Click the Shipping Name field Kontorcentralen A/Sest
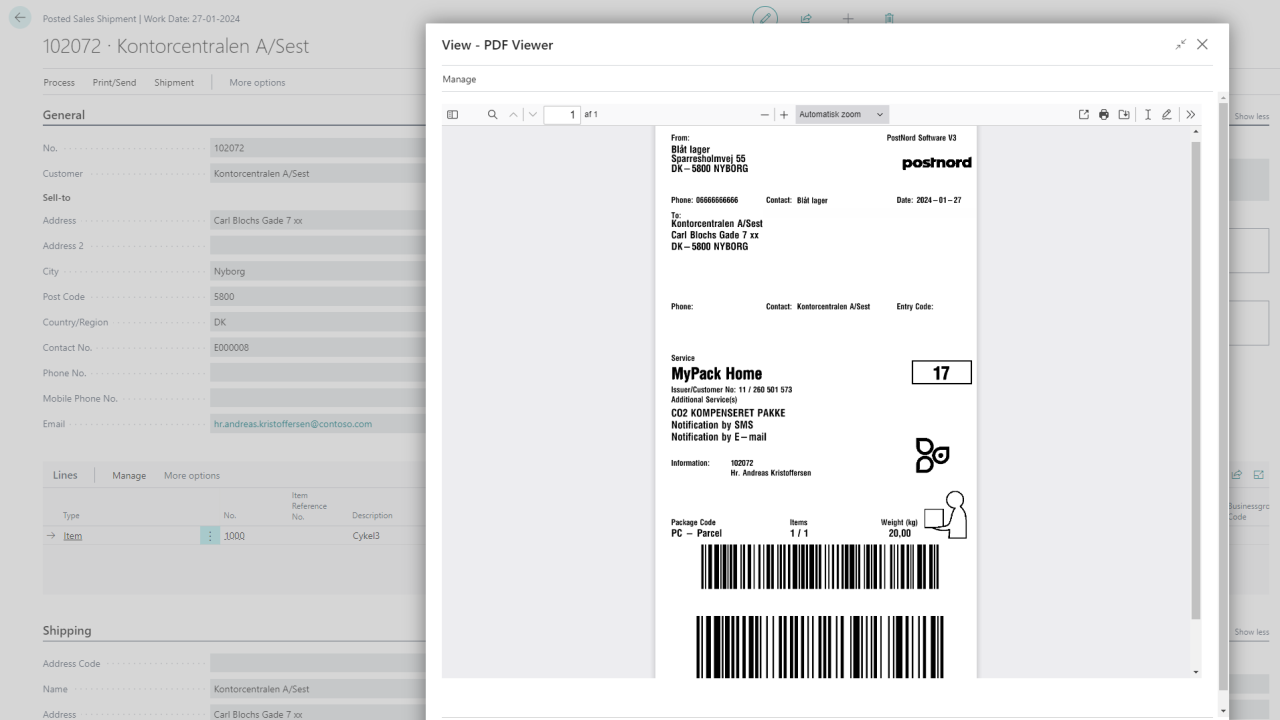 (318, 689)
